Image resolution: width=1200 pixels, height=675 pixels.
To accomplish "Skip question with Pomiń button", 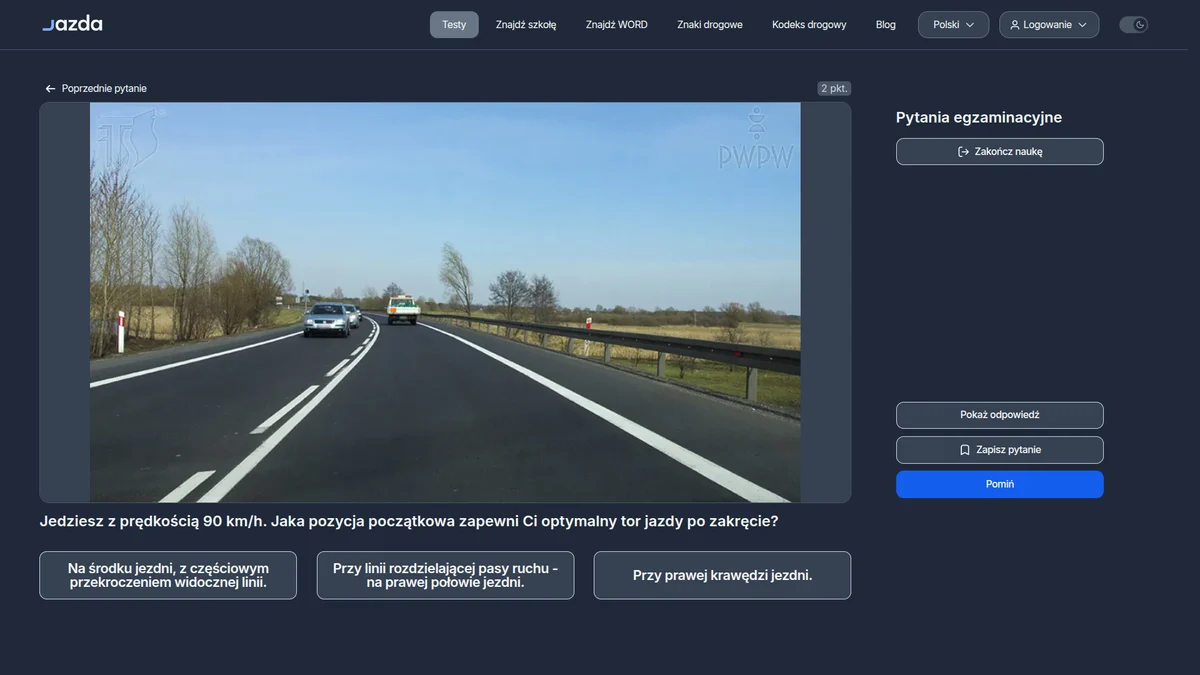I will (1000, 484).
